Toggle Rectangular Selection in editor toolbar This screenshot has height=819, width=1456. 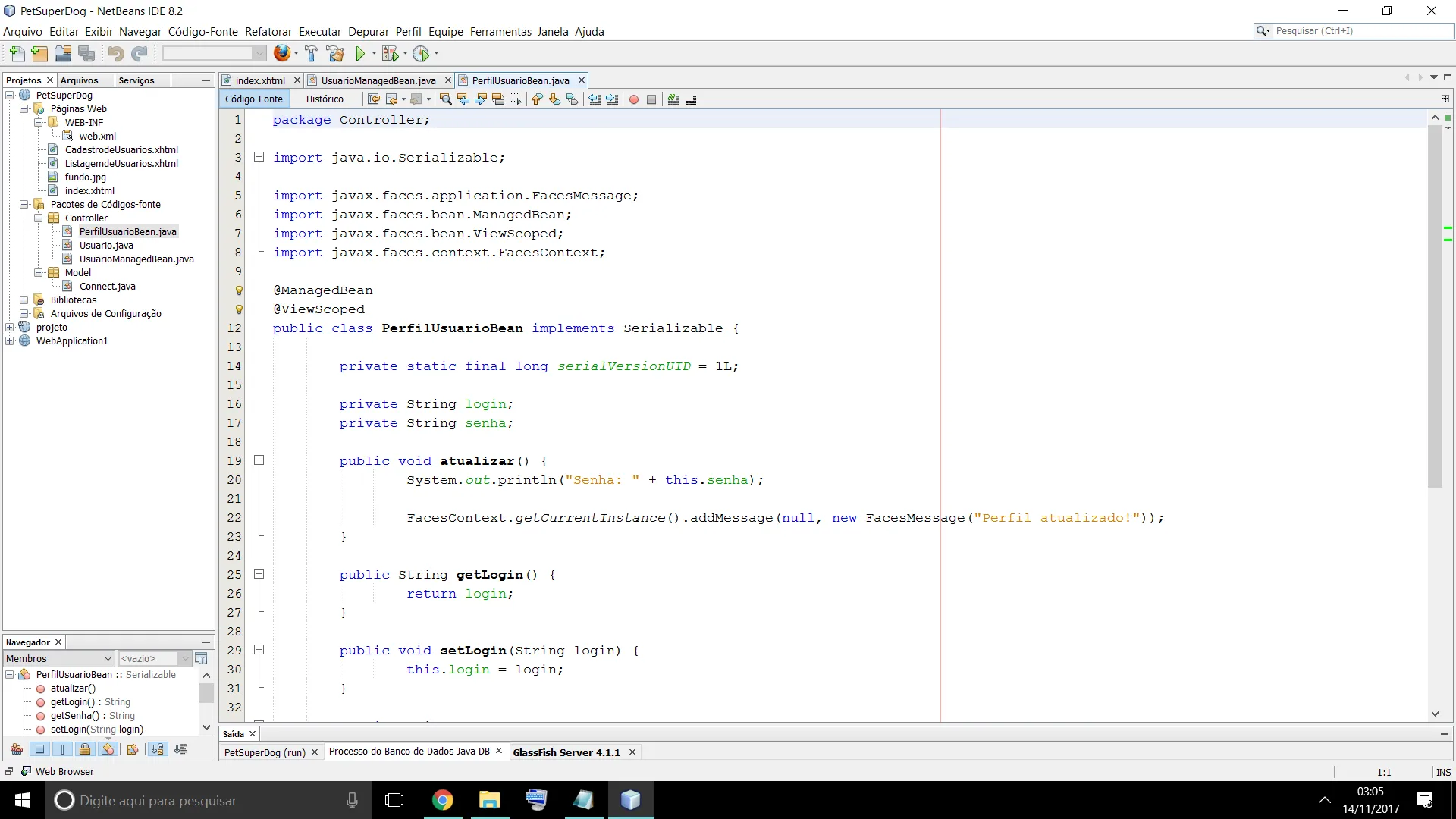coord(516,99)
